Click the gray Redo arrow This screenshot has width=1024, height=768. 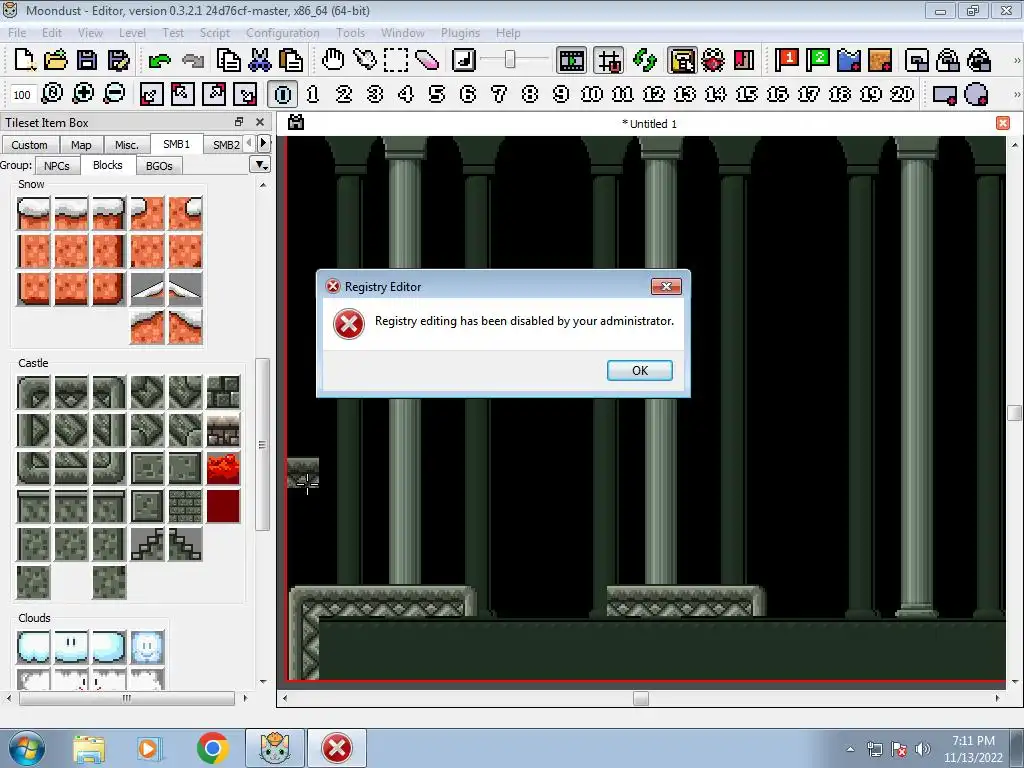tap(193, 61)
